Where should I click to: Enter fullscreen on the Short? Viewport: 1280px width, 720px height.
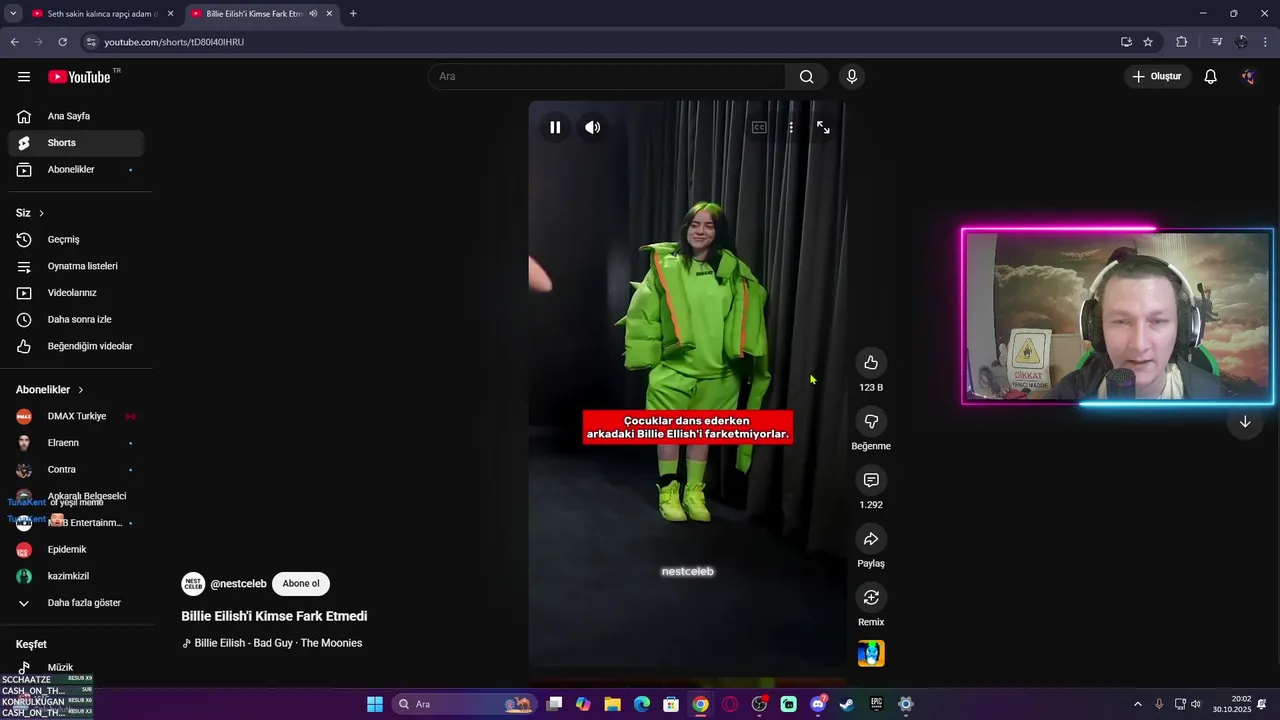point(823,128)
